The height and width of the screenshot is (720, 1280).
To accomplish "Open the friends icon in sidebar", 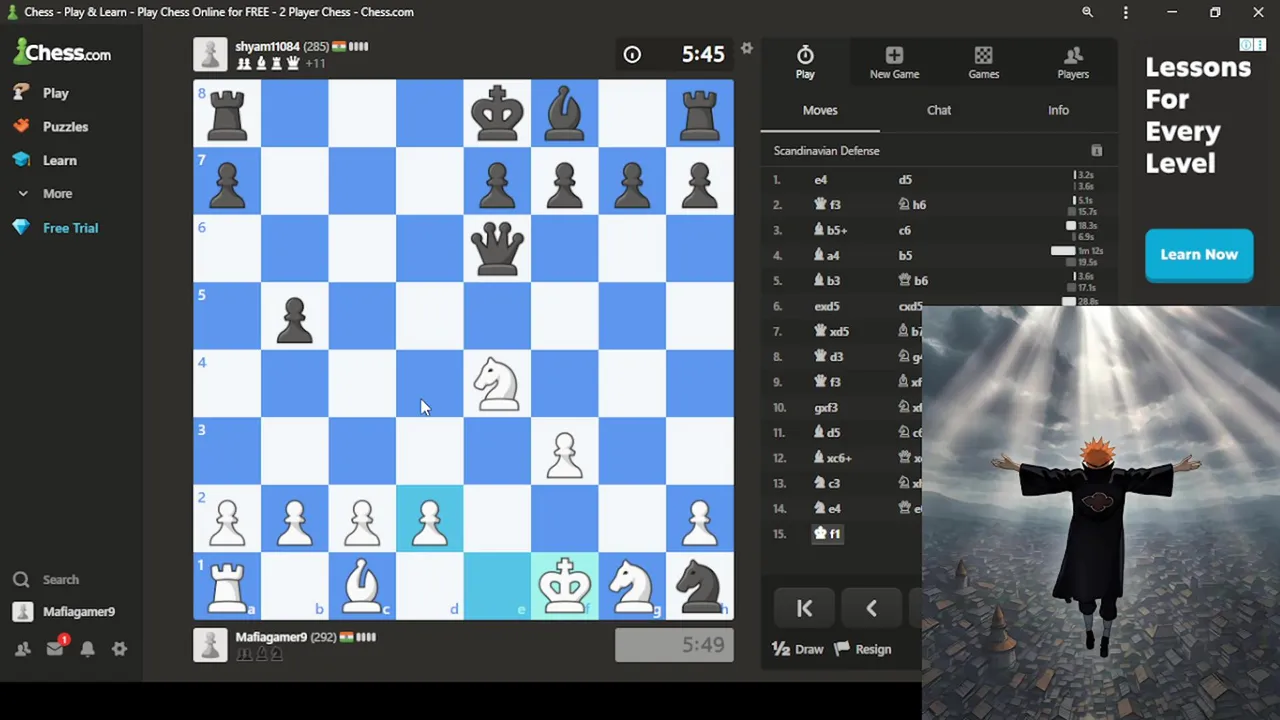I will click(22, 649).
